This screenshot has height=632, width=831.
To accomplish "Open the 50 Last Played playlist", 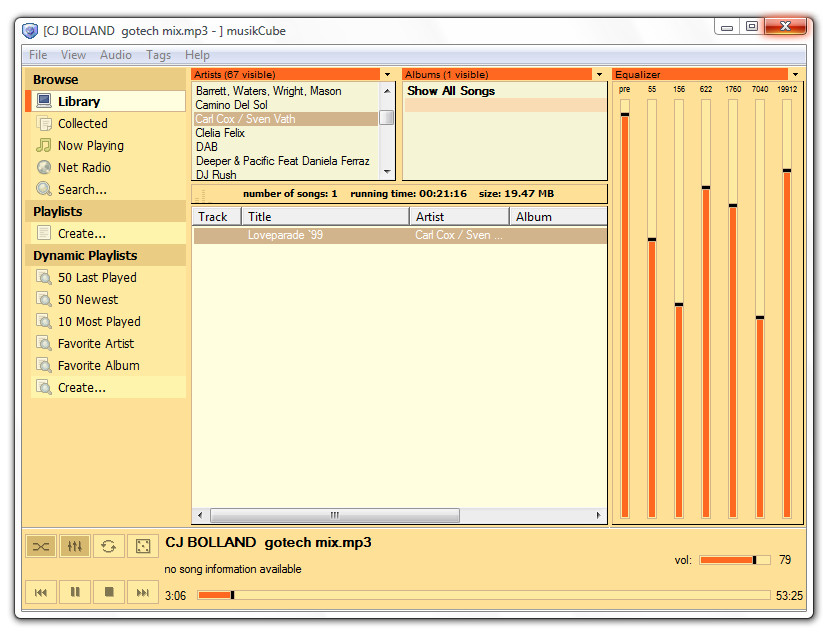I will [109, 277].
